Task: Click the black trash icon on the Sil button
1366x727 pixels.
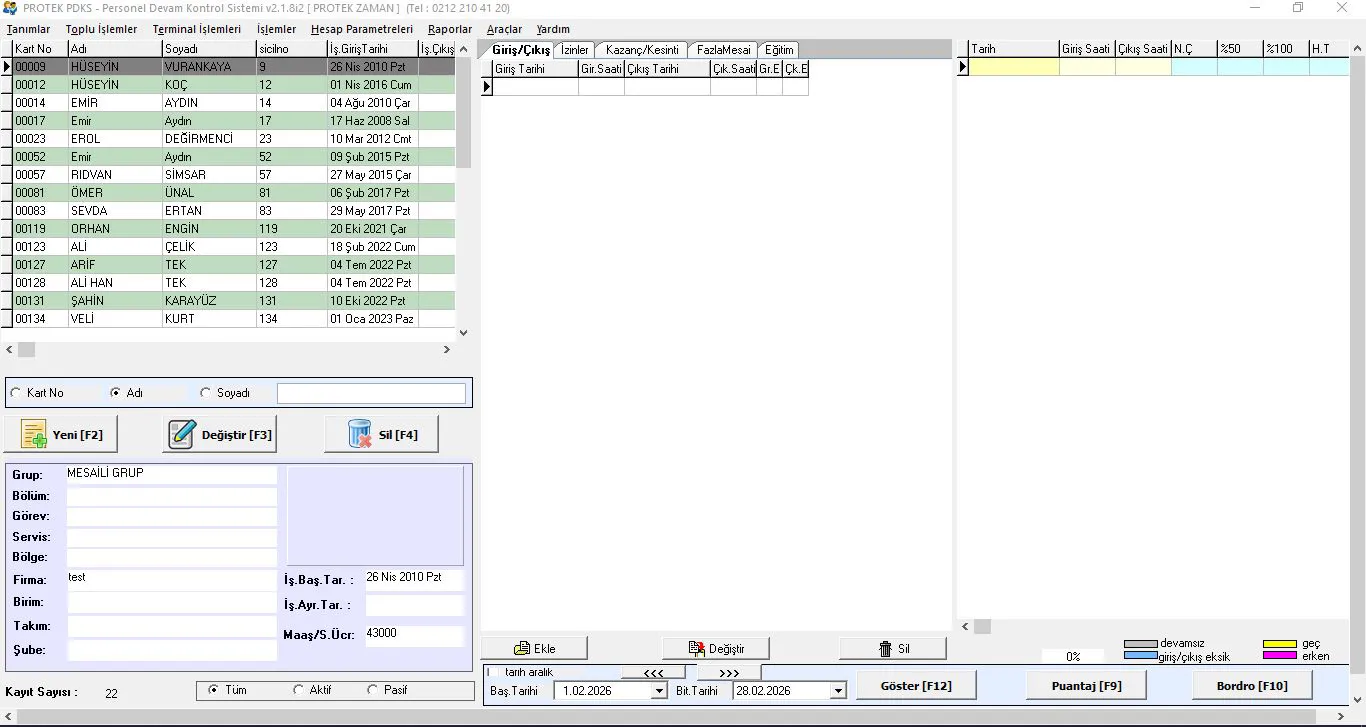Action: (885, 649)
